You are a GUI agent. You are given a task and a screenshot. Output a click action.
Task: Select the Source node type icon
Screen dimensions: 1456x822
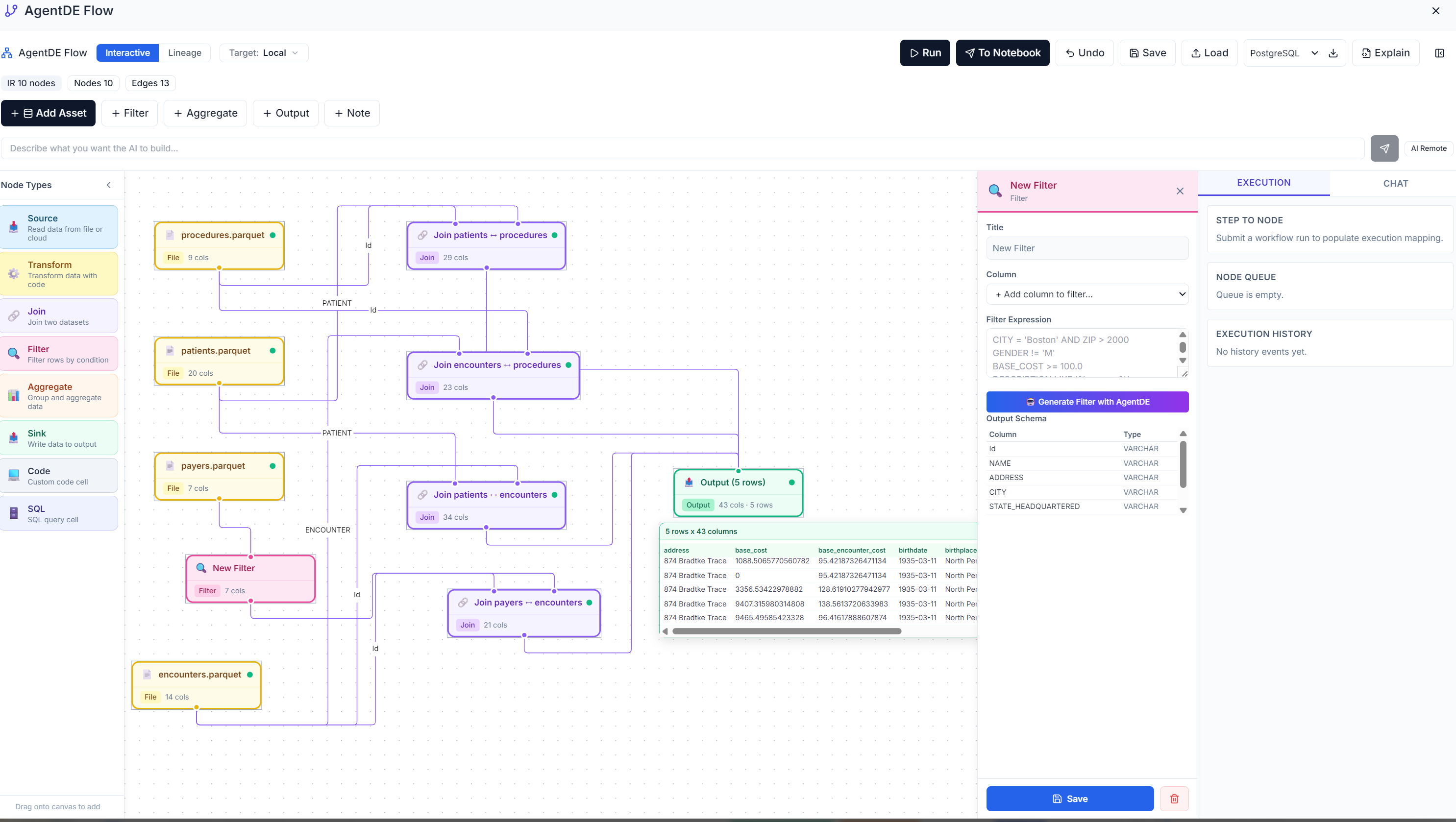click(x=14, y=227)
